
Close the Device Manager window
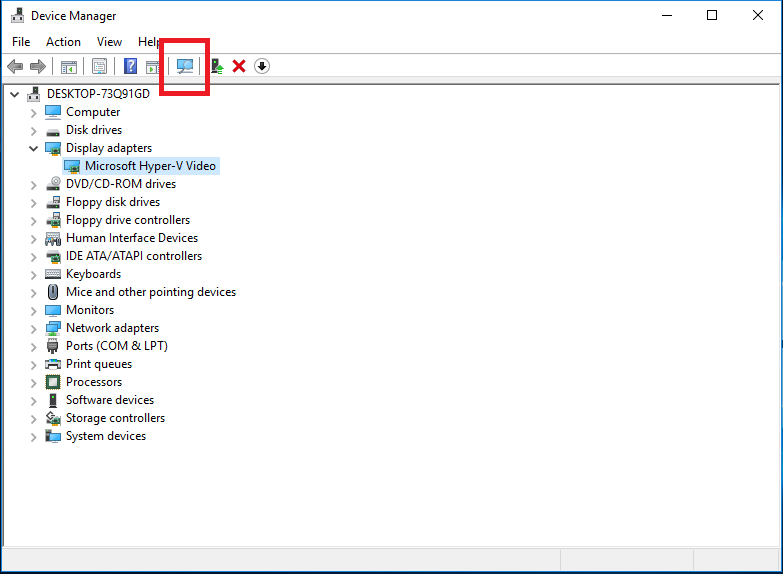[758, 15]
